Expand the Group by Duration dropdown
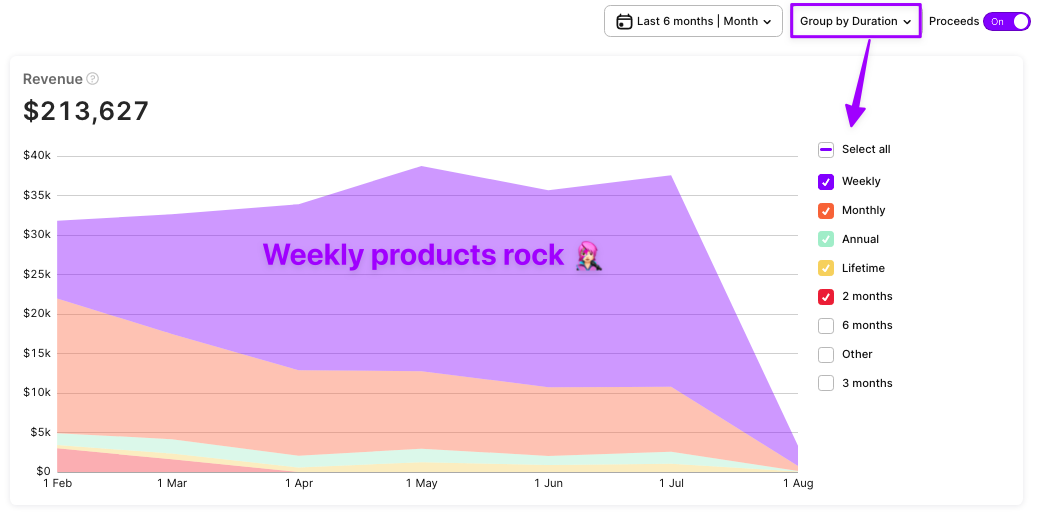Screen dimensions: 1039x519 [x=855, y=21]
